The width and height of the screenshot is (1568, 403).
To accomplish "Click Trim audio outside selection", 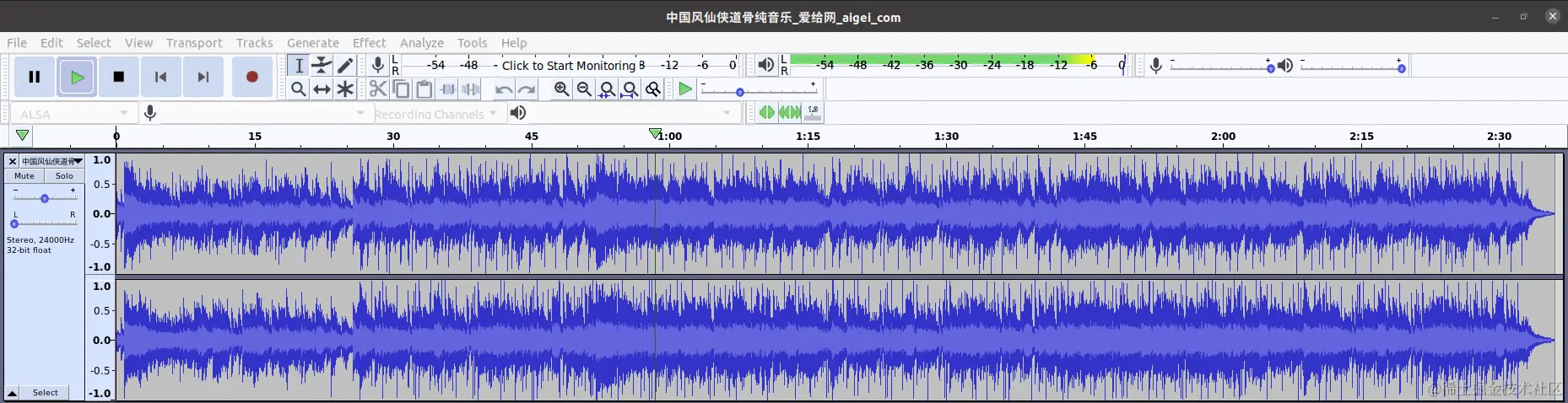I will click(448, 89).
